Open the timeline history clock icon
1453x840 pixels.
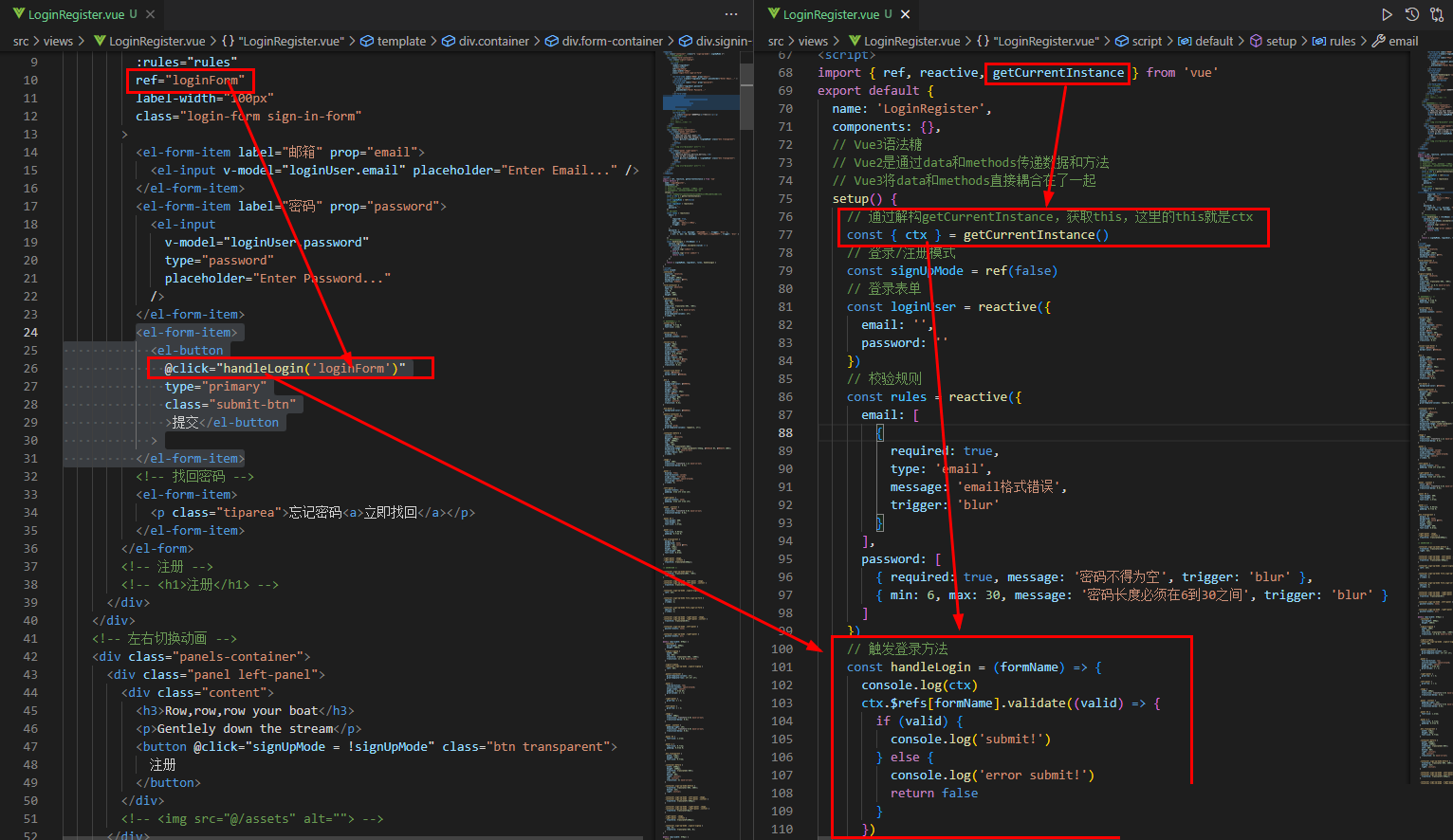[x=1411, y=14]
